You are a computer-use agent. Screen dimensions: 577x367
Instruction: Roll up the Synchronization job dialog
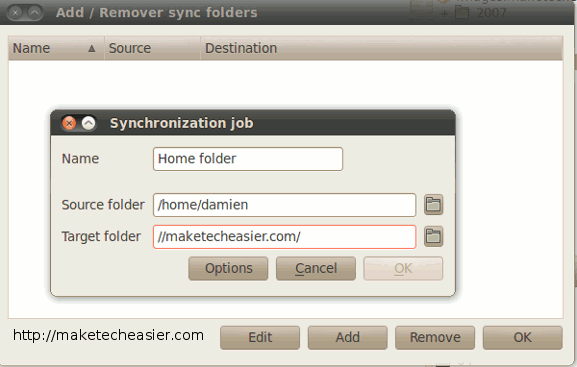[88, 123]
